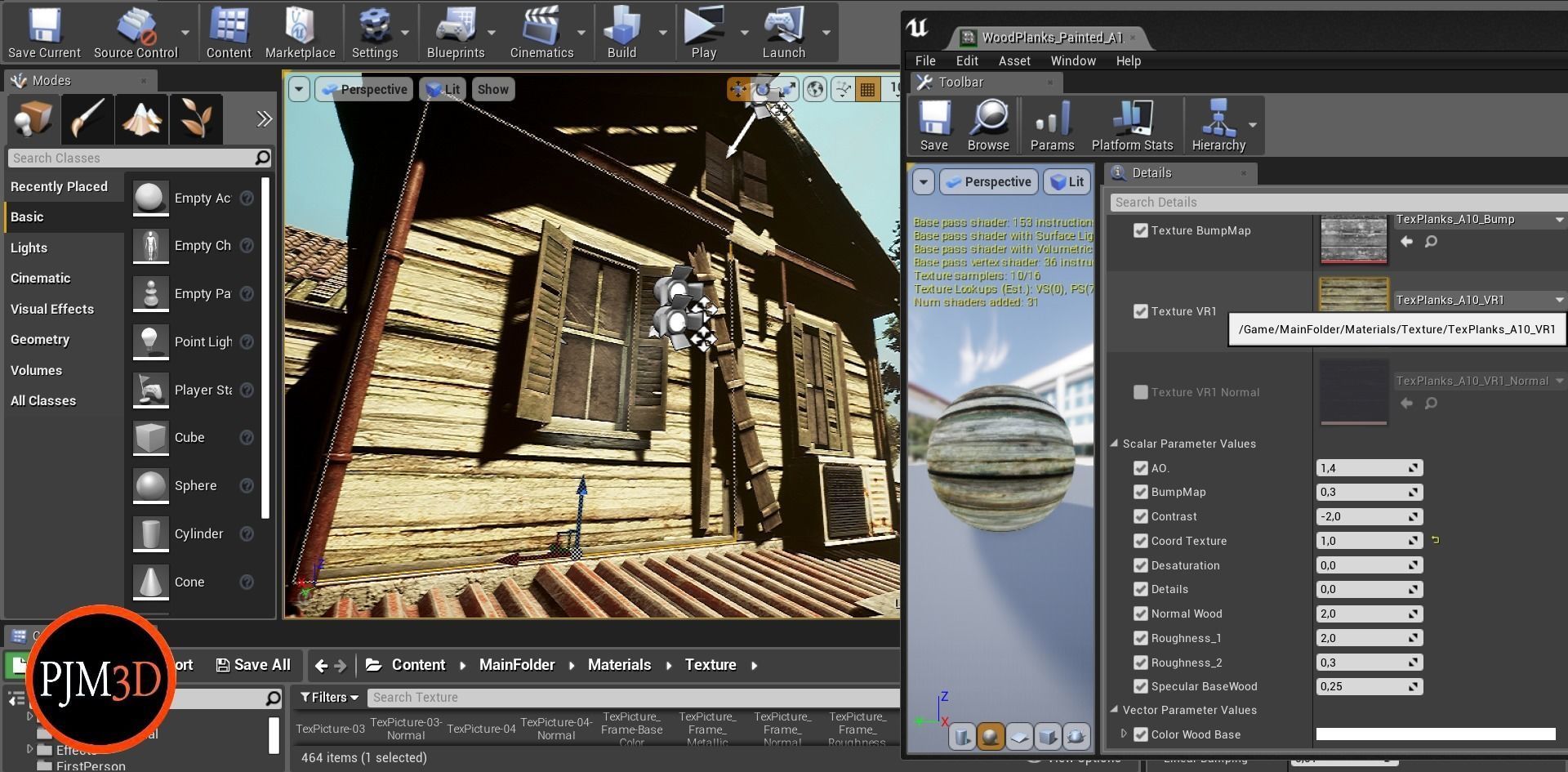Open Hierarchy dropdown arrow
The image size is (1568, 772).
coord(1253,125)
